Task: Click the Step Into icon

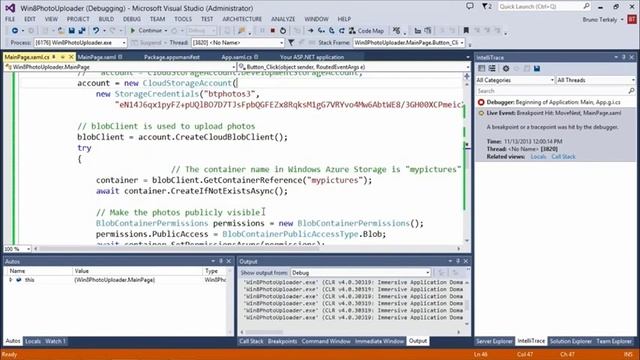Action: pos(321,31)
